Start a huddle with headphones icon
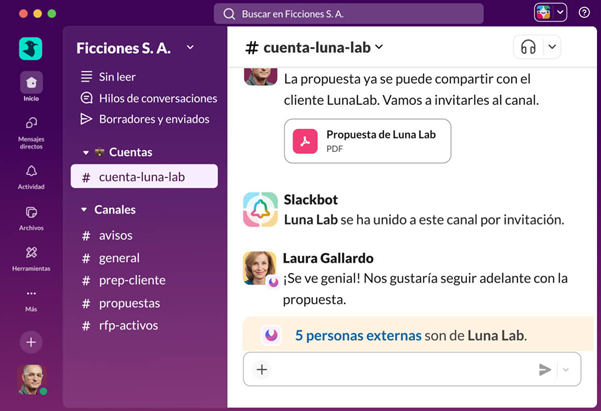Image resolution: width=601 pixels, height=411 pixels. point(528,47)
